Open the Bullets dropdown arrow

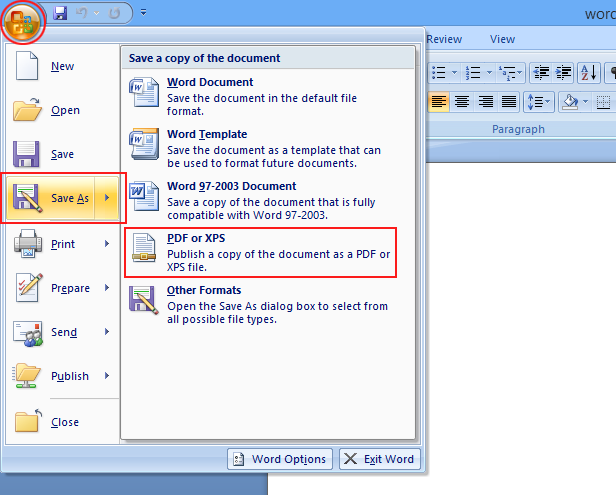coord(455,73)
